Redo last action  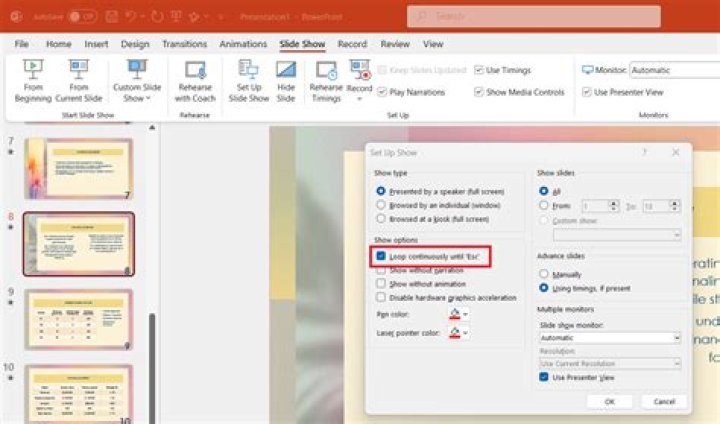tap(157, 17)
